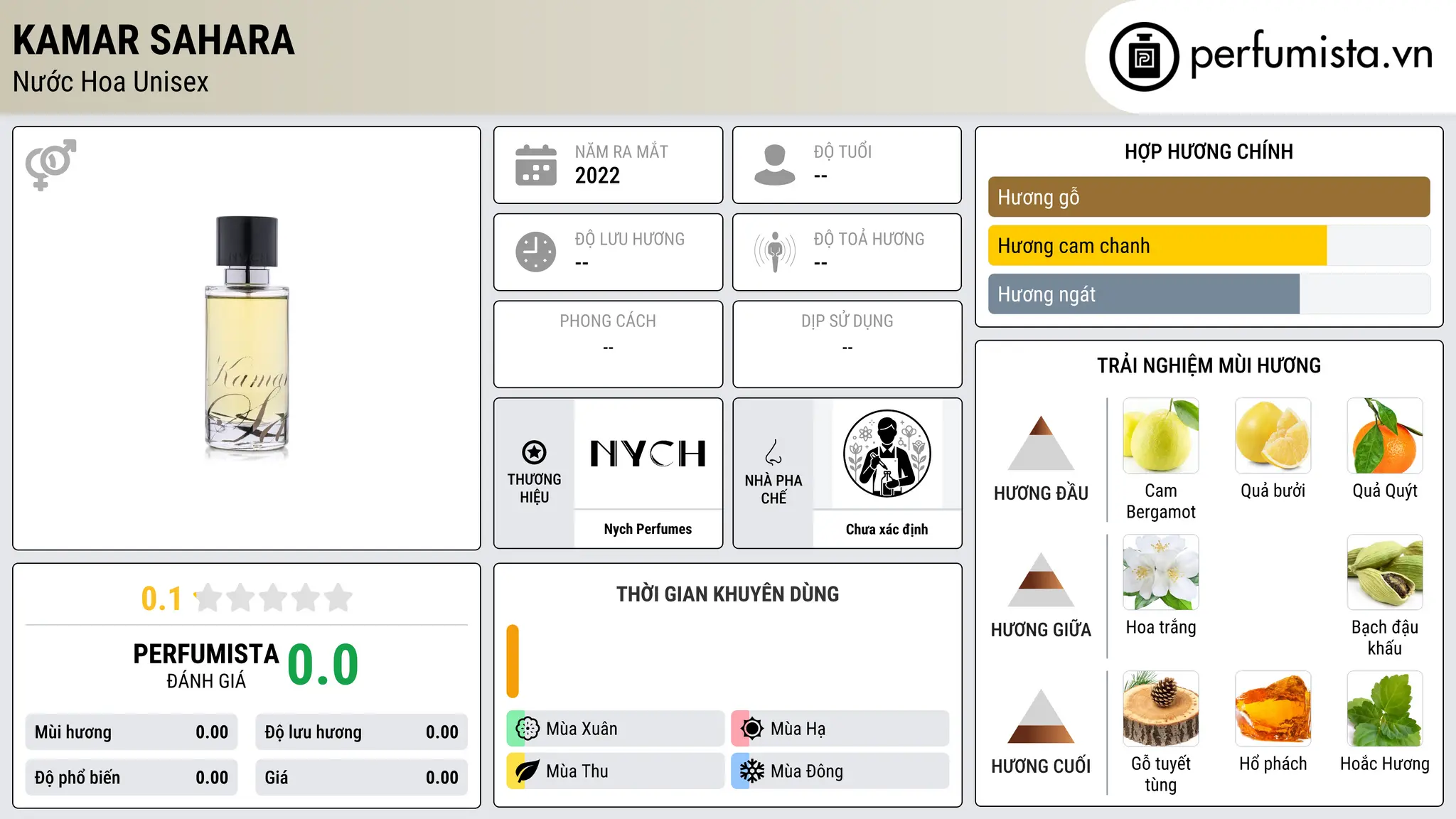Click the PHONG CÁCH label
This screenshot has width=1456, height=819.
608,321
